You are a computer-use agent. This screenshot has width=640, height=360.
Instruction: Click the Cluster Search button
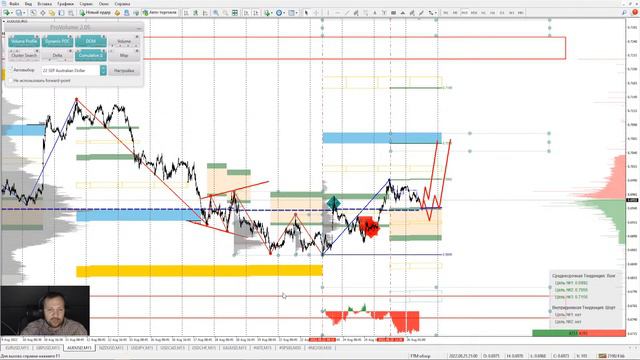(24, 55)
